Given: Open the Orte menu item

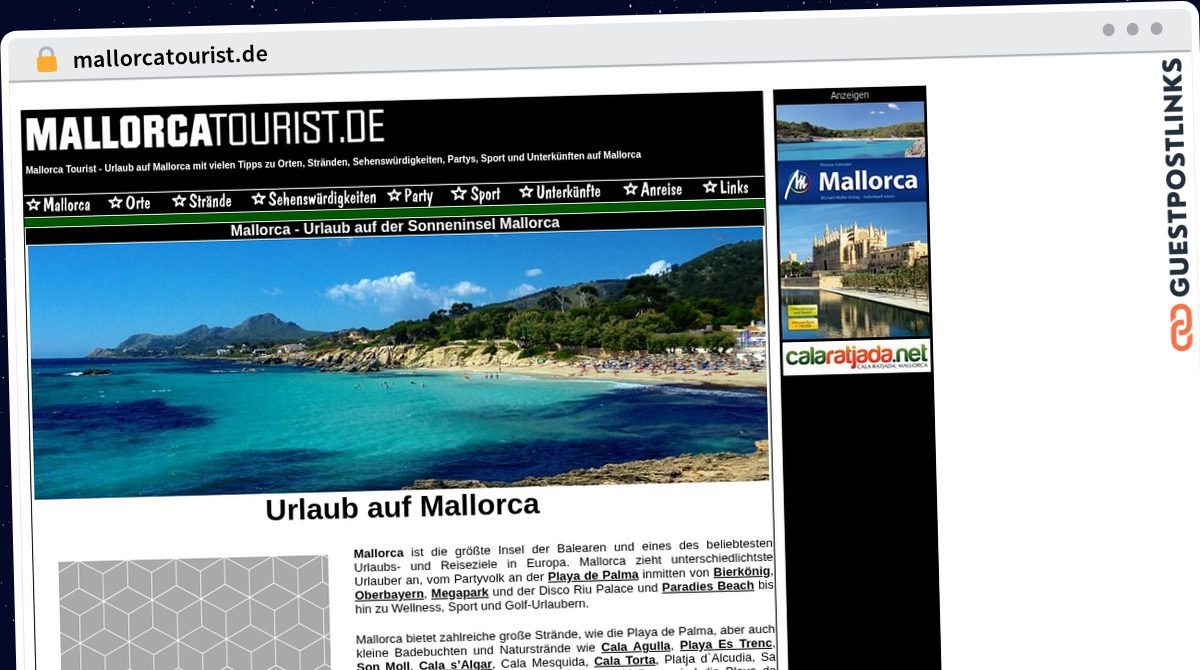Looking at the screenshot, I should click(130, 202).
